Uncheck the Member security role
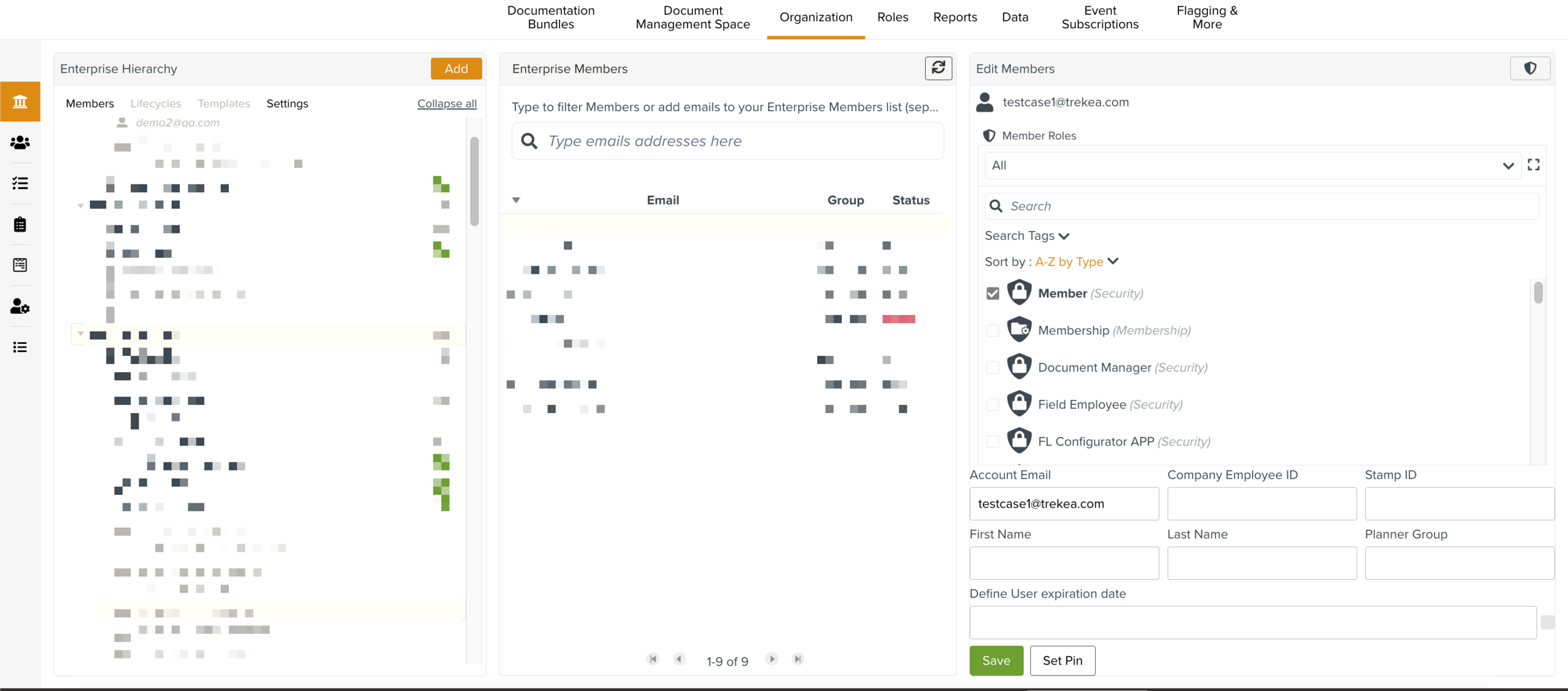This screenshot has height=691, width=1568. point(993,293)
